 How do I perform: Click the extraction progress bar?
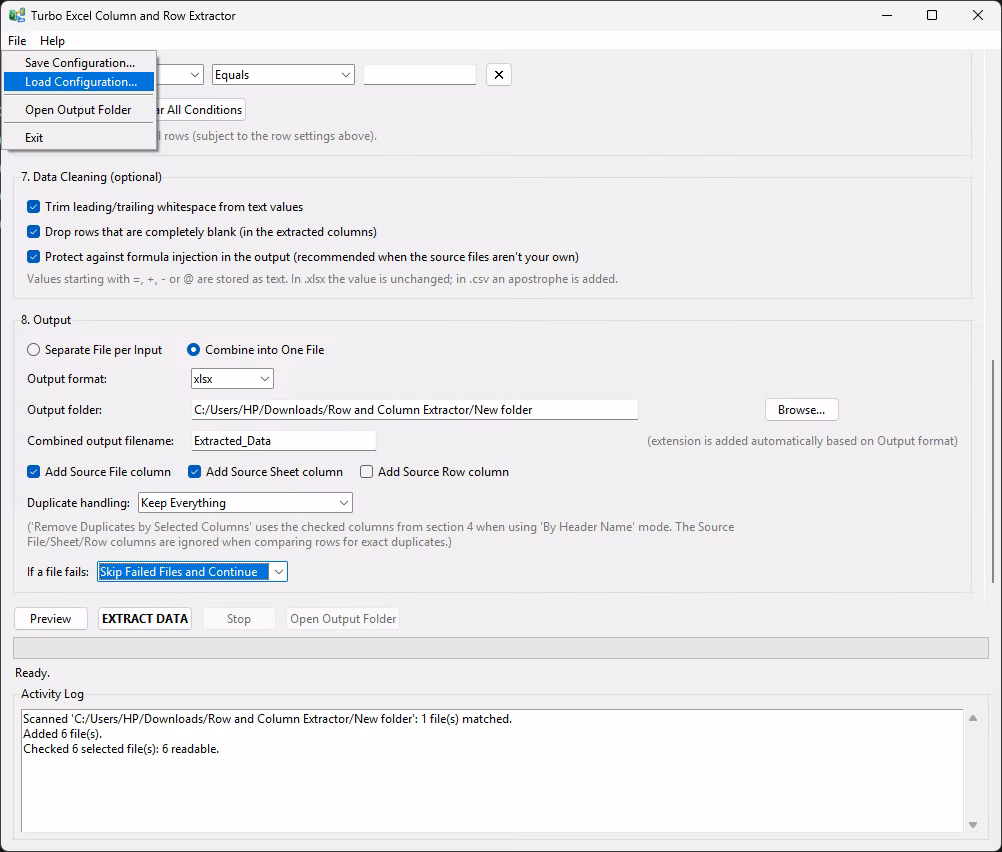point(500,647)
